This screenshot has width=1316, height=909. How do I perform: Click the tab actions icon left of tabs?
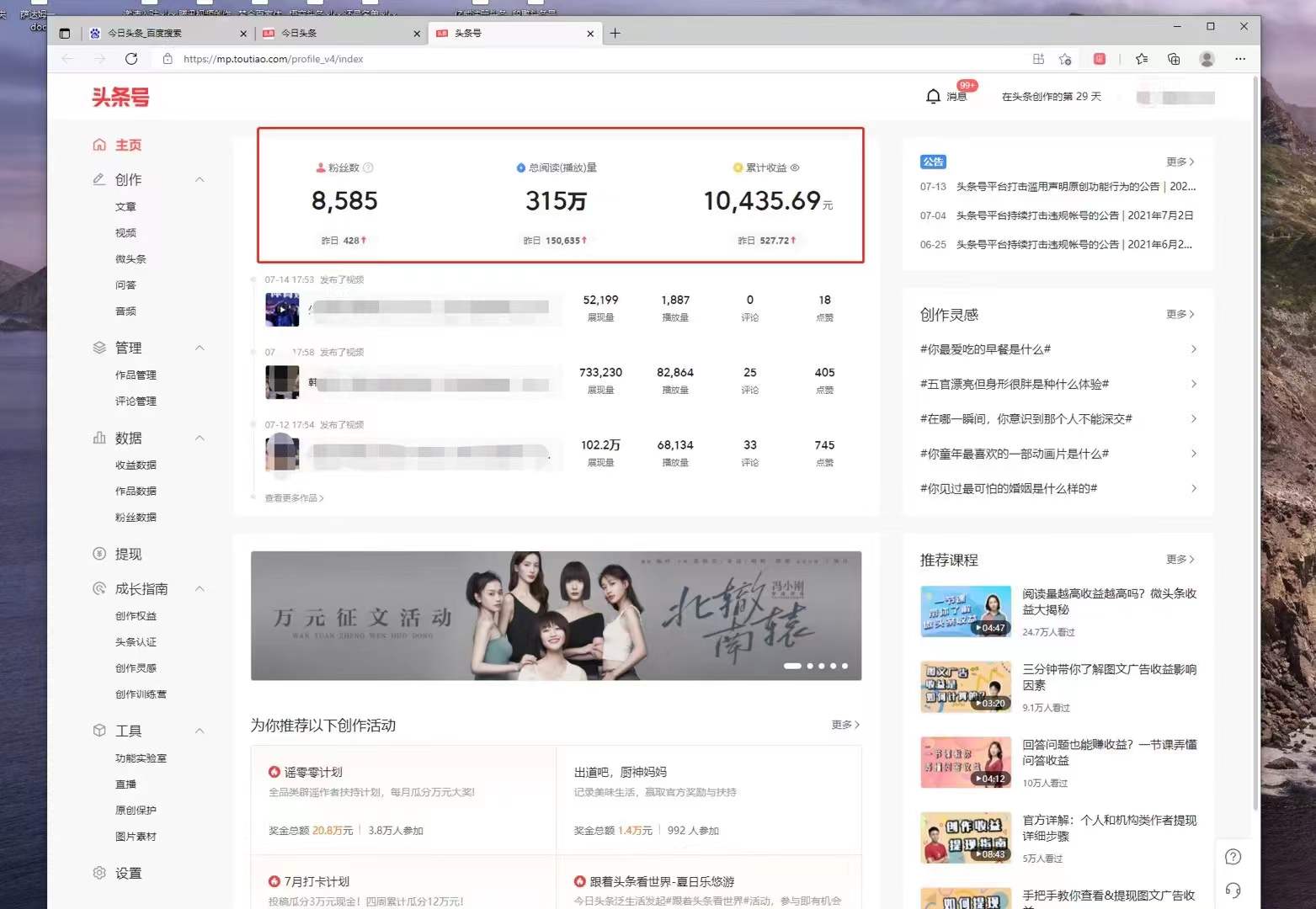tap(65, 34)
